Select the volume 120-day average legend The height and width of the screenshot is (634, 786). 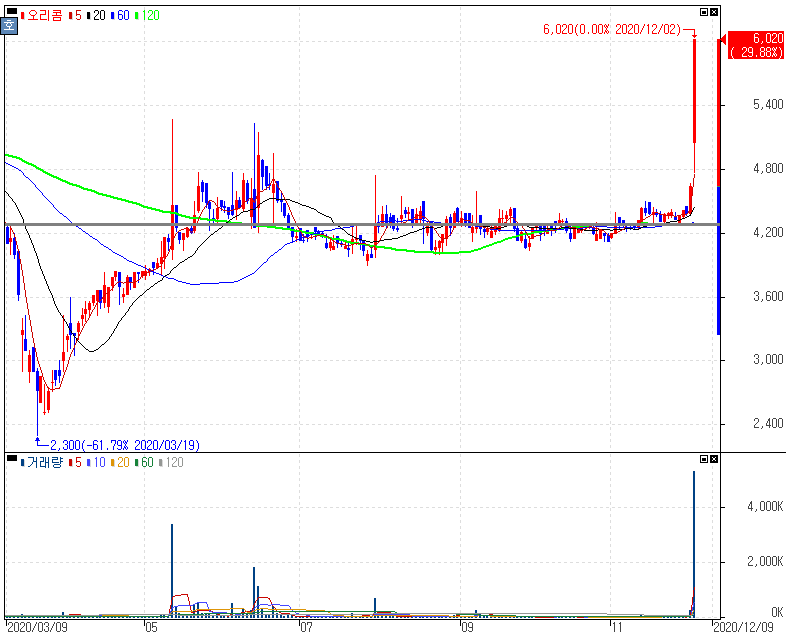171,462
